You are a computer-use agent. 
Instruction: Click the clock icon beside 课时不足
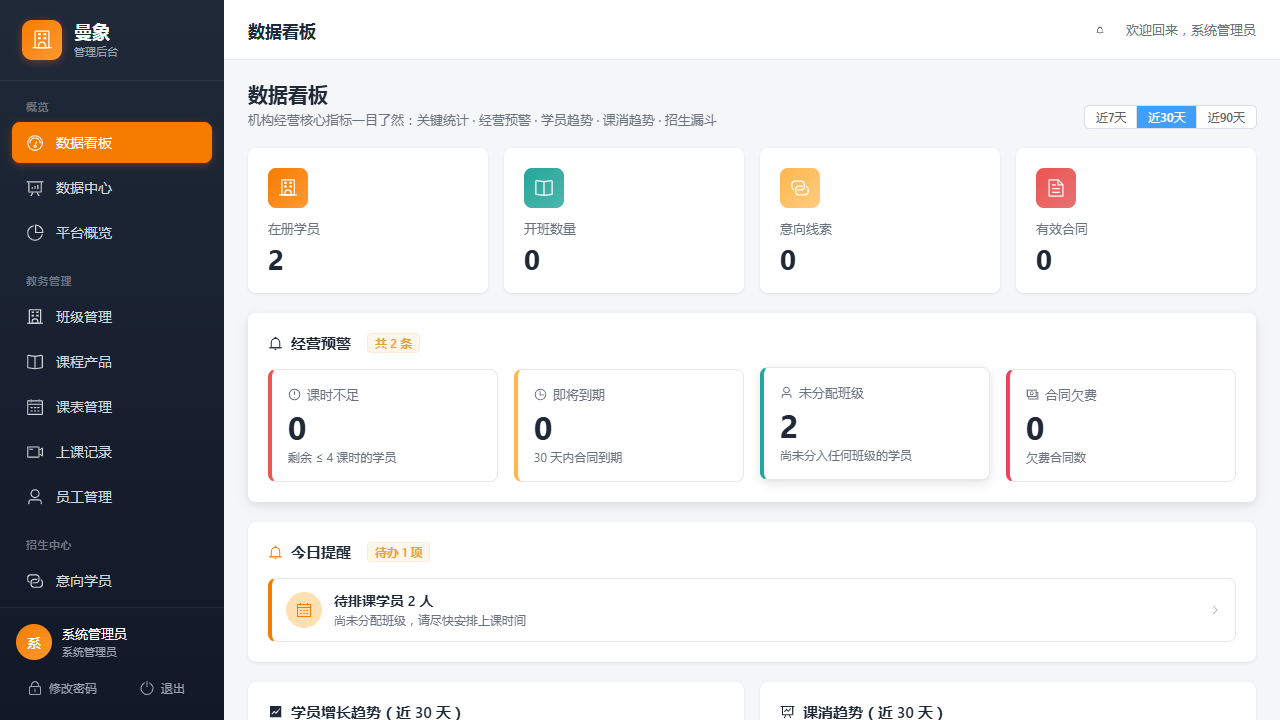pos(294,395)
